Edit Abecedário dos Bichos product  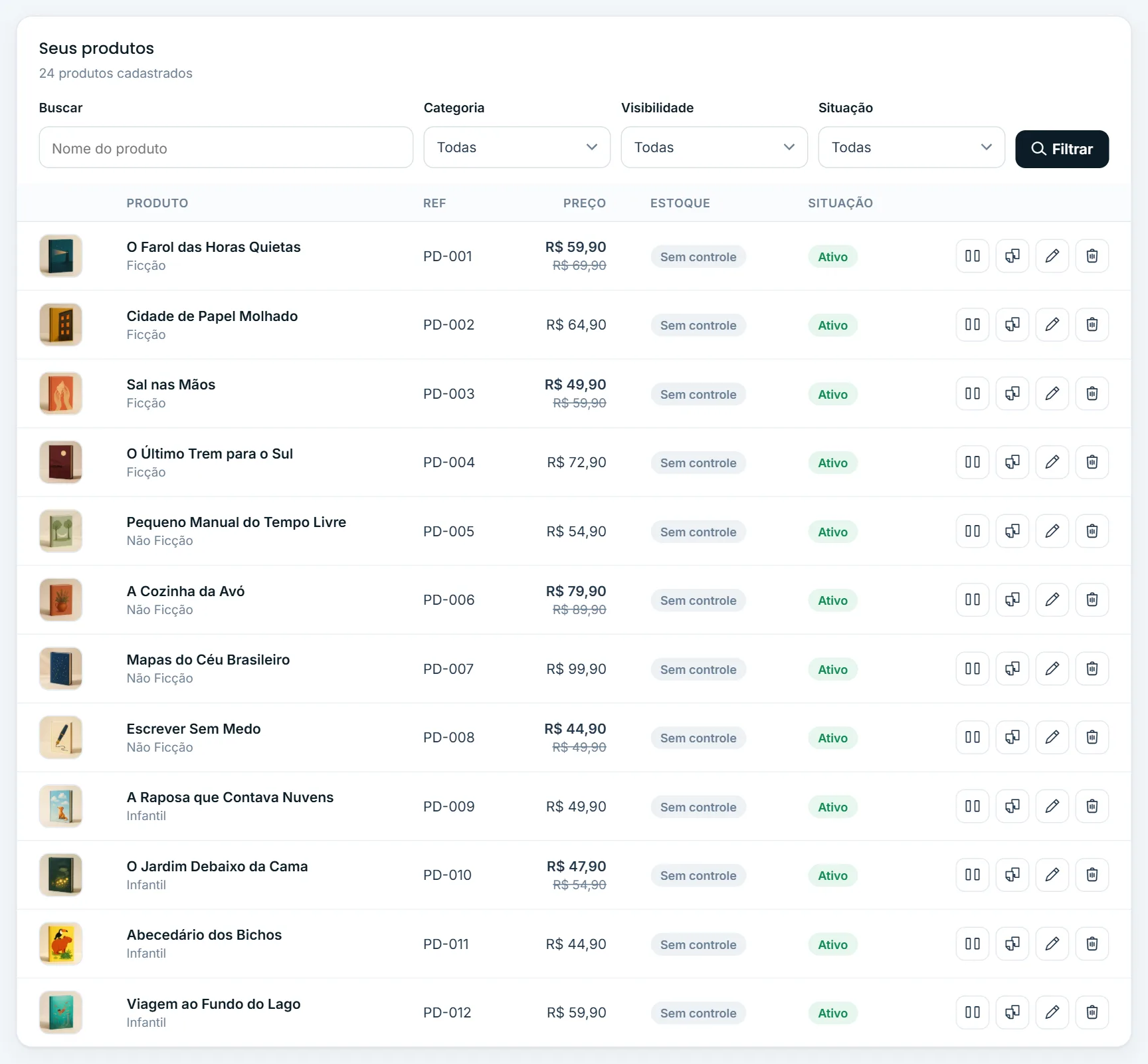(1052, 944)
